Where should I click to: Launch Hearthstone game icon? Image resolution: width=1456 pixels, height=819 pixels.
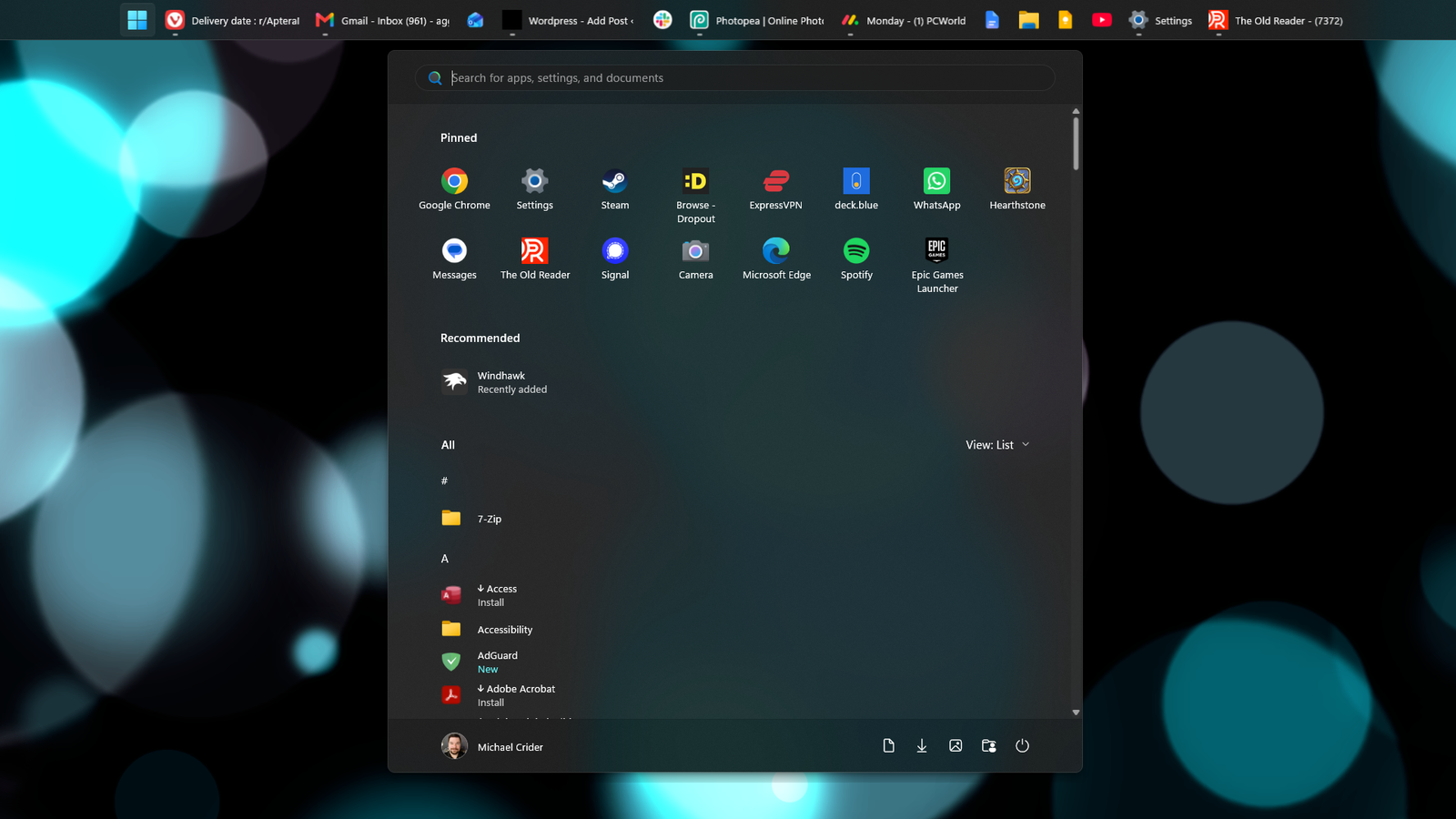pos(1017,189)
